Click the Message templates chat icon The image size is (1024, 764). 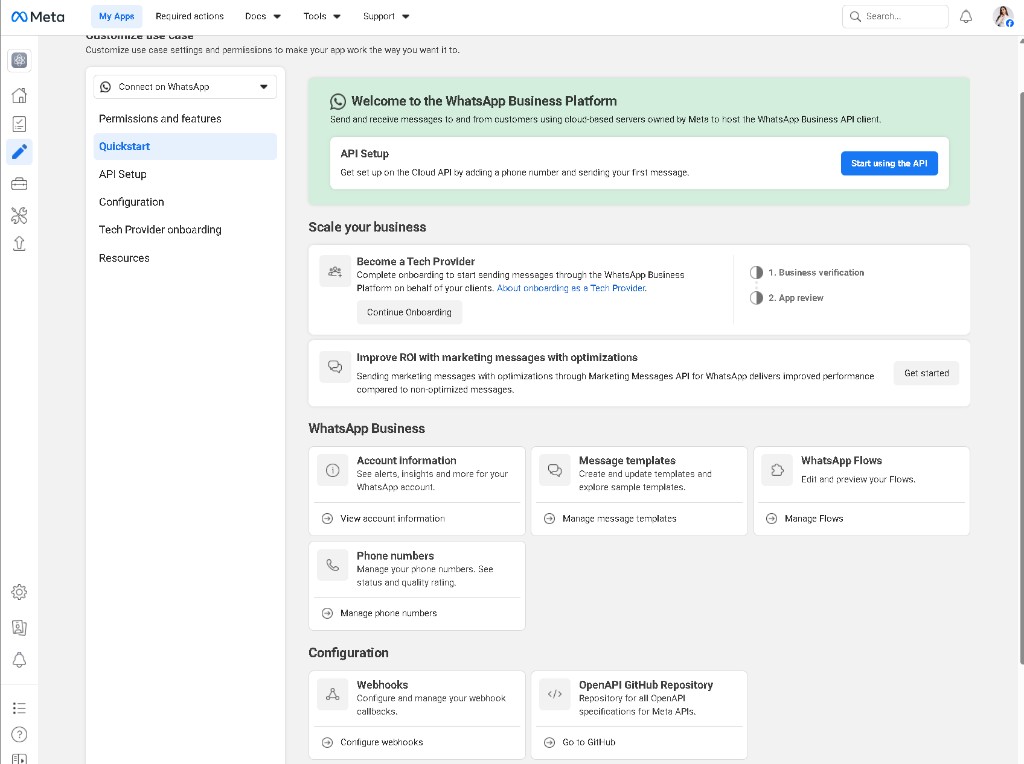[555, 470]
